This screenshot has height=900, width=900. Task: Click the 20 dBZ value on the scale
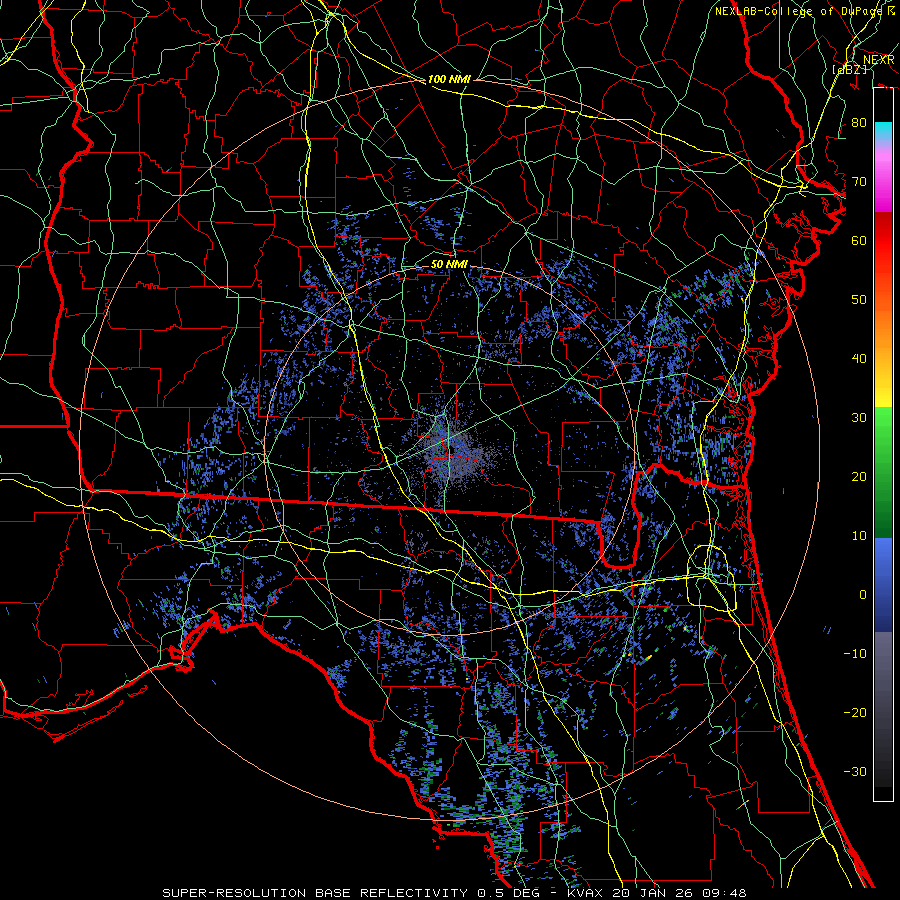tap(859, 476)
